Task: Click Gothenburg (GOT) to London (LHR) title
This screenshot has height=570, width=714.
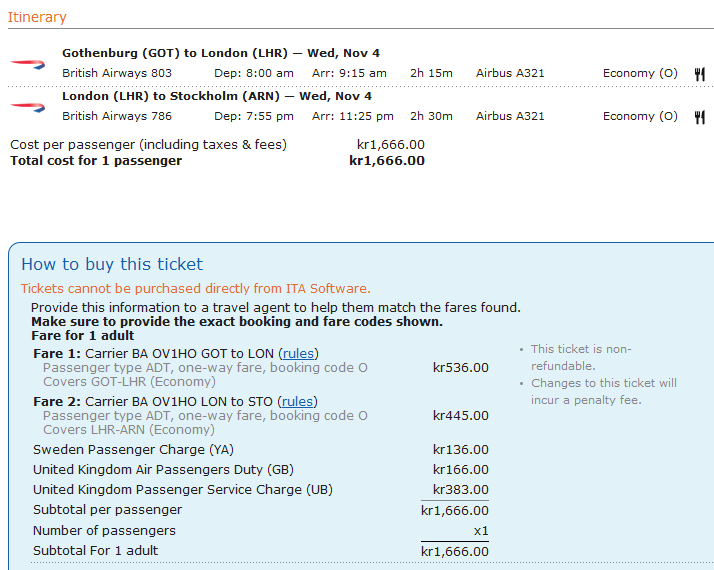Action: coord(220,53)
